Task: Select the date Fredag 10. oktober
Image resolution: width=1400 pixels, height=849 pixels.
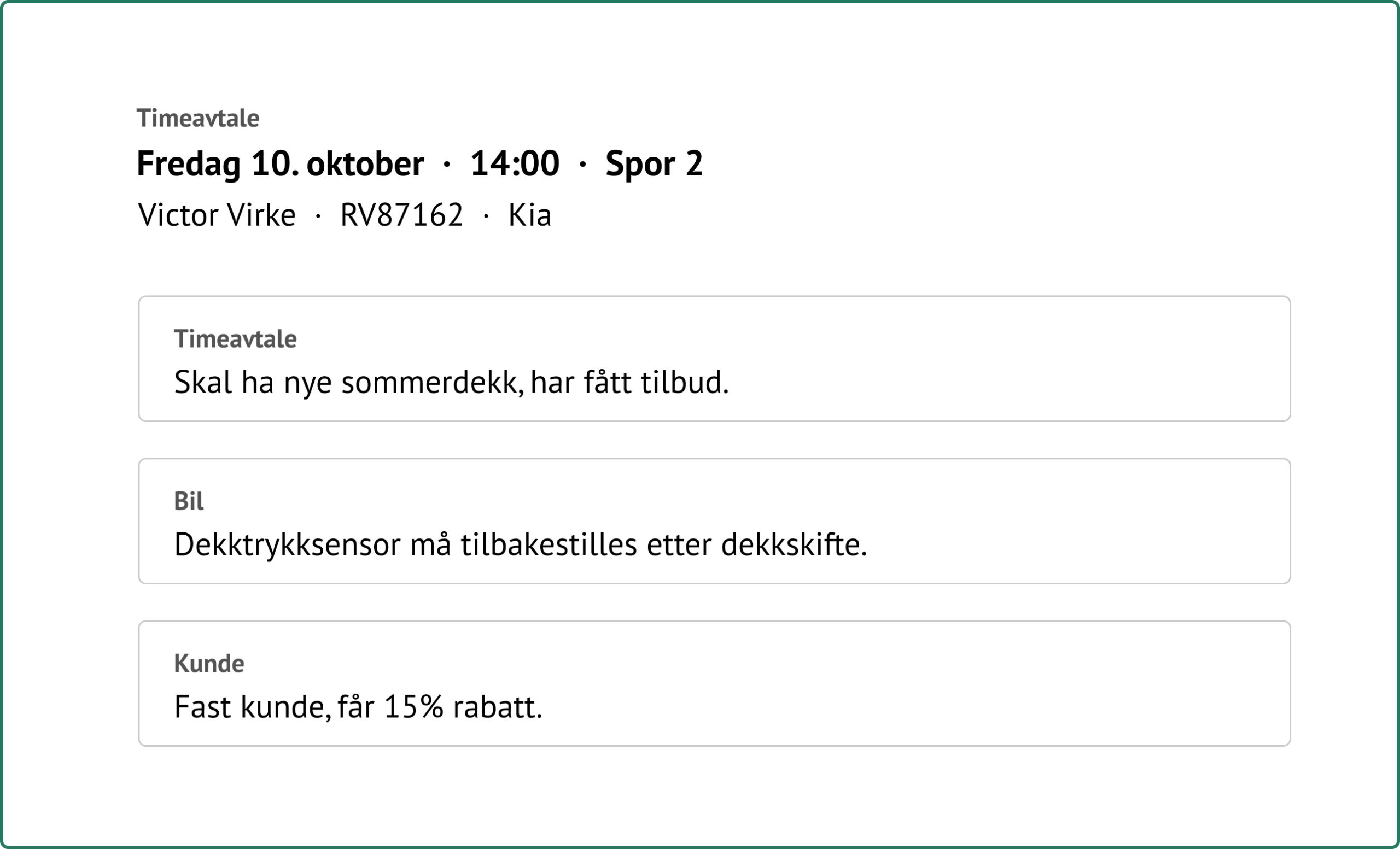Action: (x=280, y=163)
